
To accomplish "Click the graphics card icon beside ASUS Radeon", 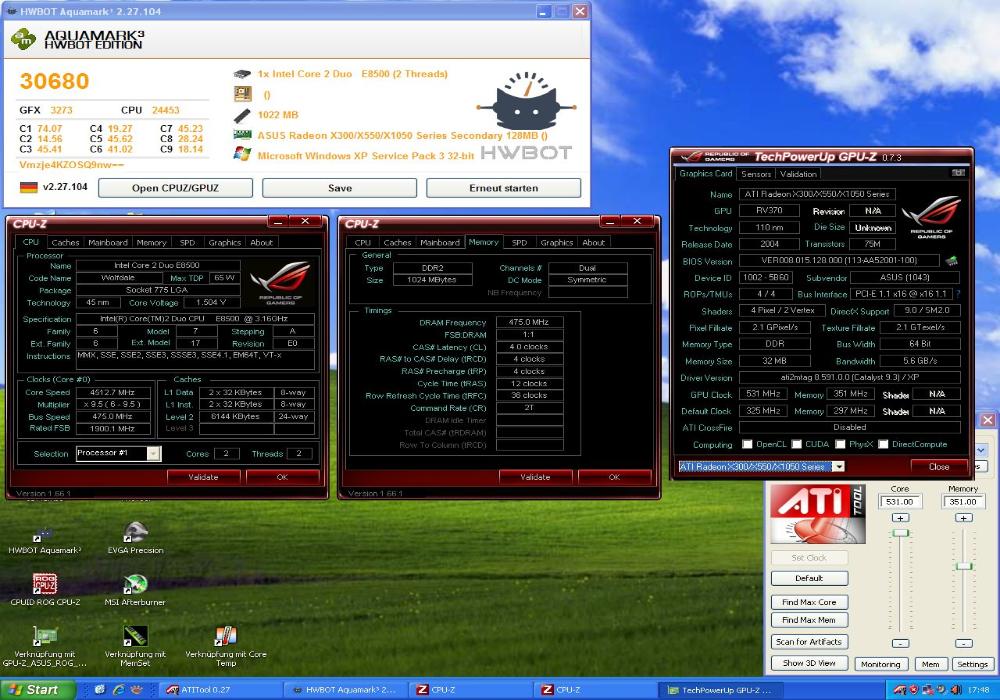I will pyautogui.click(x=242, y=135).
